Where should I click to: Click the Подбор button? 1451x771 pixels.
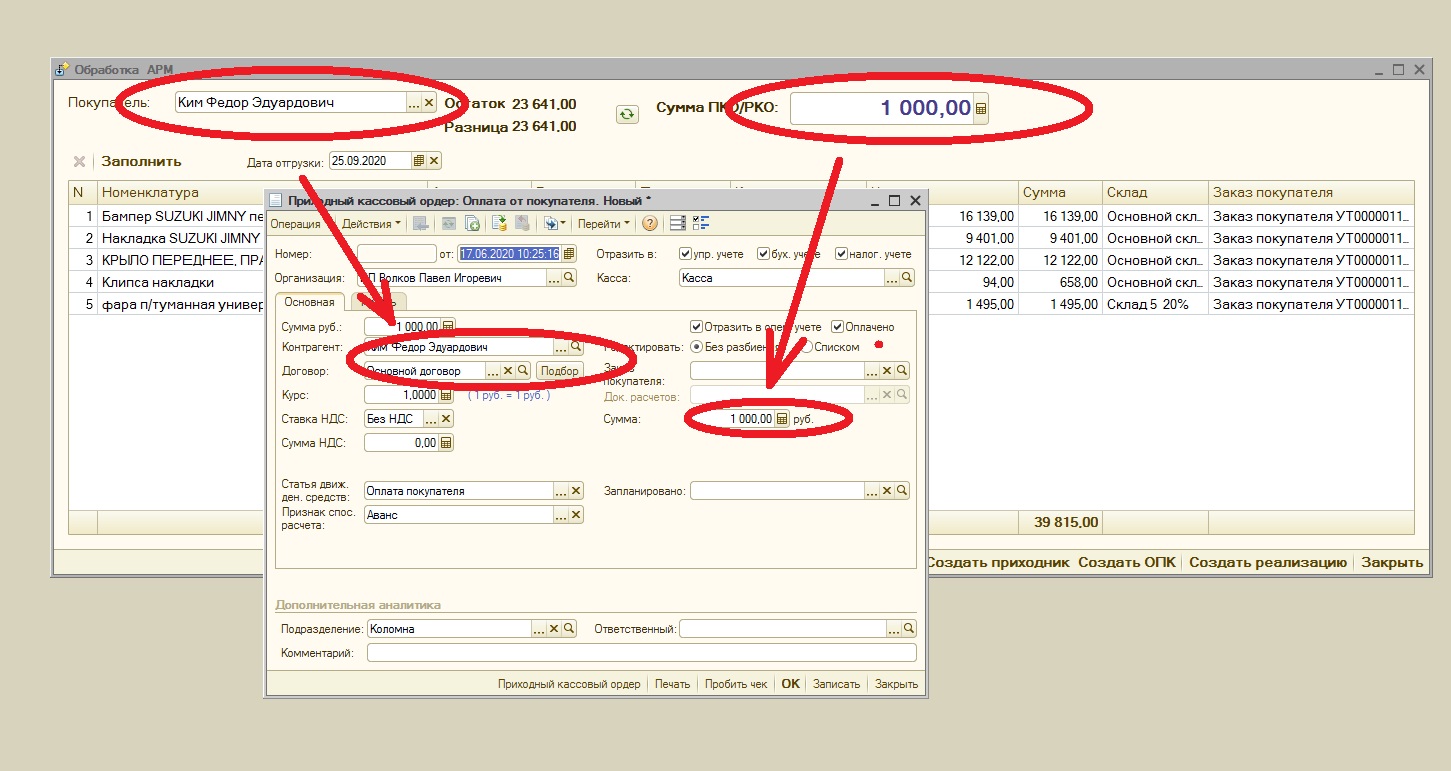point(560,371)
